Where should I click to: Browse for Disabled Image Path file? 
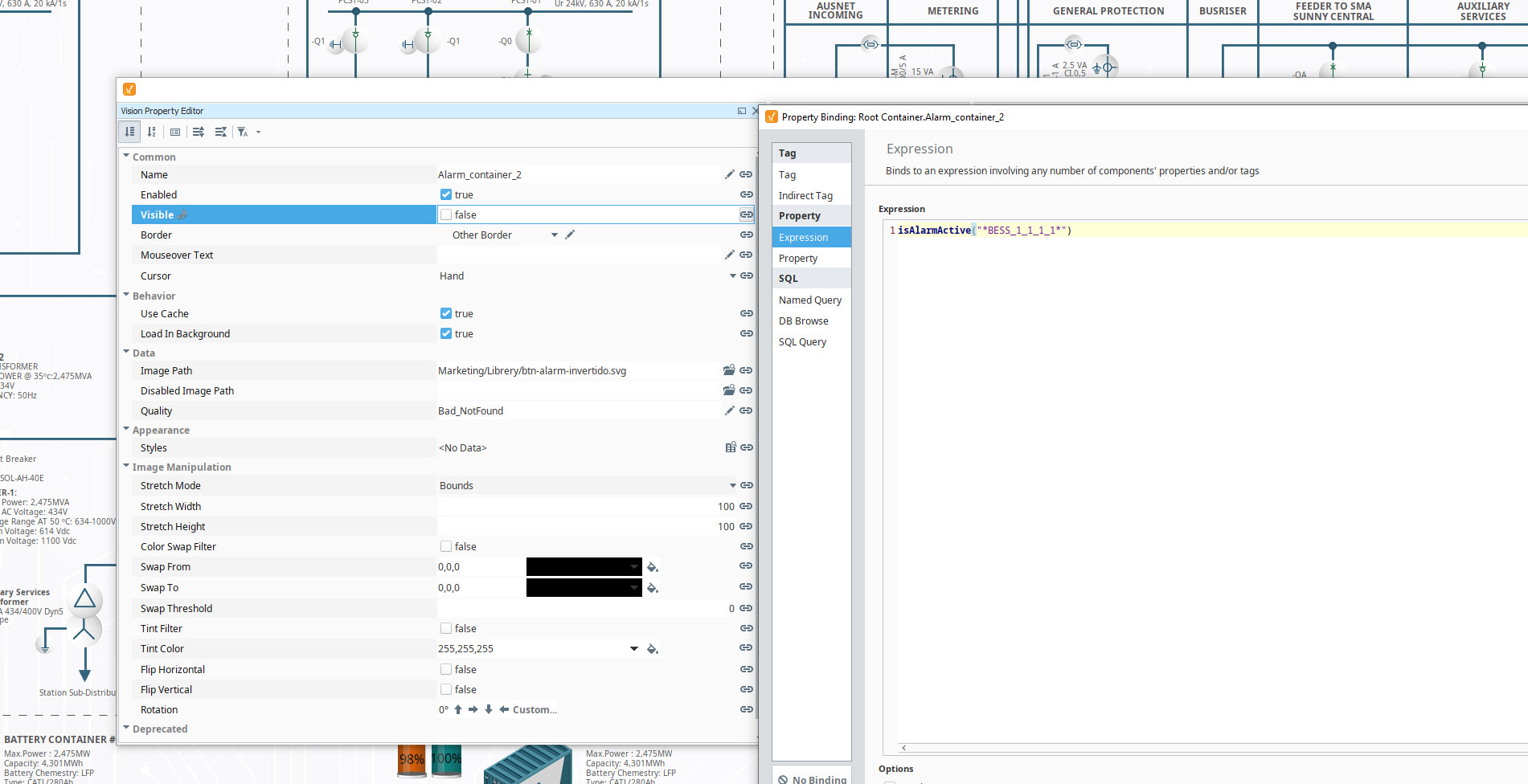[729, 390]
